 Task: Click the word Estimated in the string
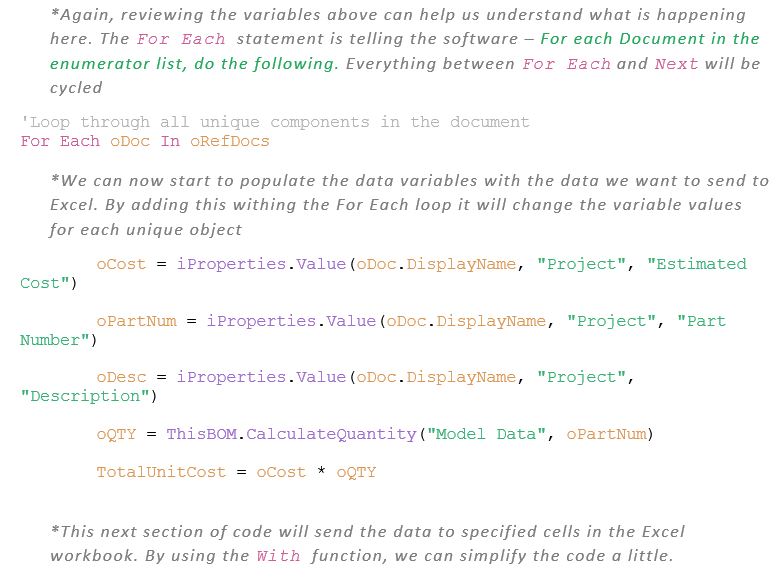[697, 264]
